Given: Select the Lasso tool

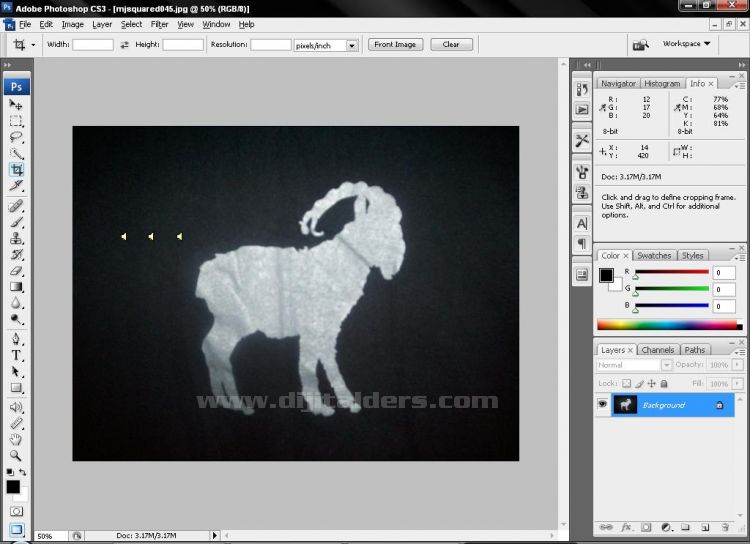Looking at the screenshot, I should (x=16, y=137).
